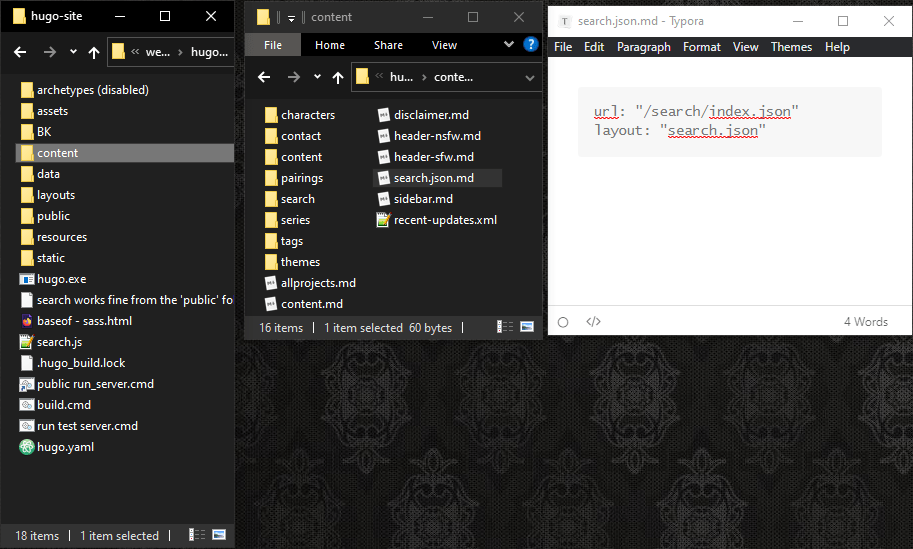Open the Themes menu in Typora
This screenshot has width=913, height=549.
791,47
